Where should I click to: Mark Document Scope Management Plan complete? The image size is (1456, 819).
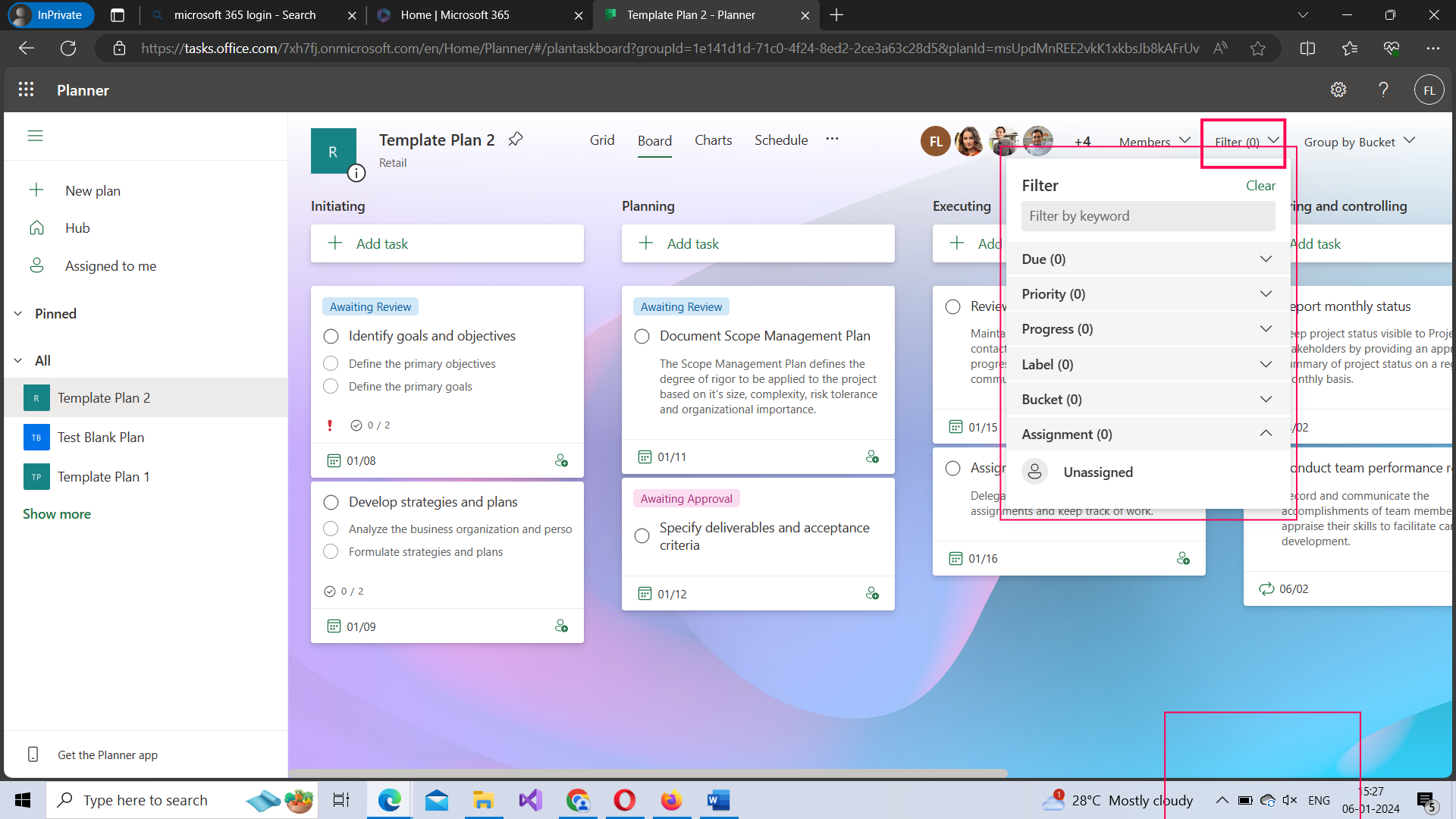click(642, 336)
